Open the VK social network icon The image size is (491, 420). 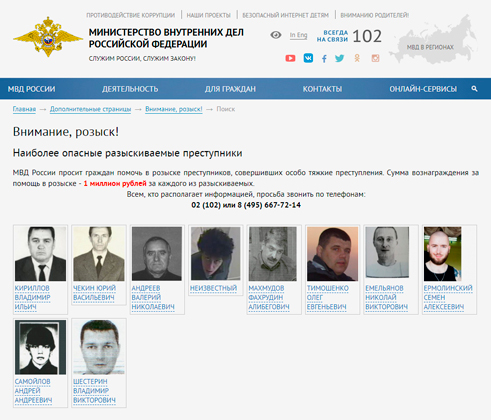coord(308,58)
